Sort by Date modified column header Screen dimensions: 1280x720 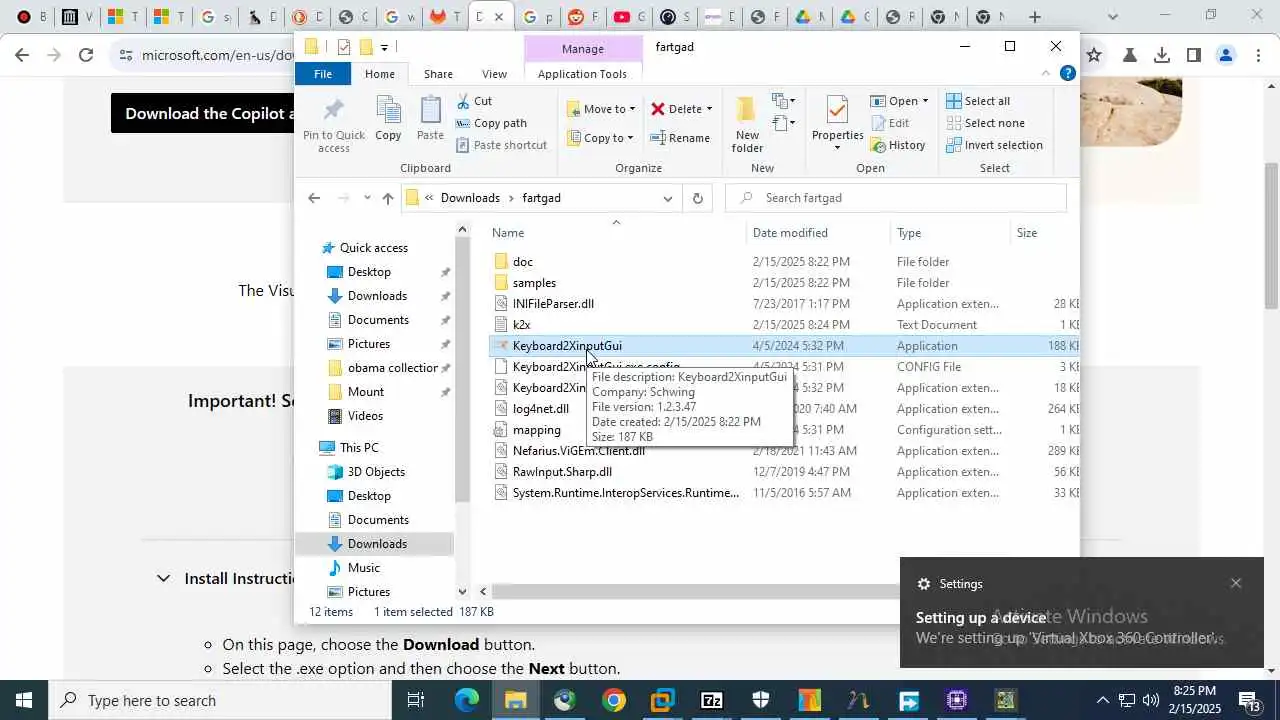pos(790,233)
